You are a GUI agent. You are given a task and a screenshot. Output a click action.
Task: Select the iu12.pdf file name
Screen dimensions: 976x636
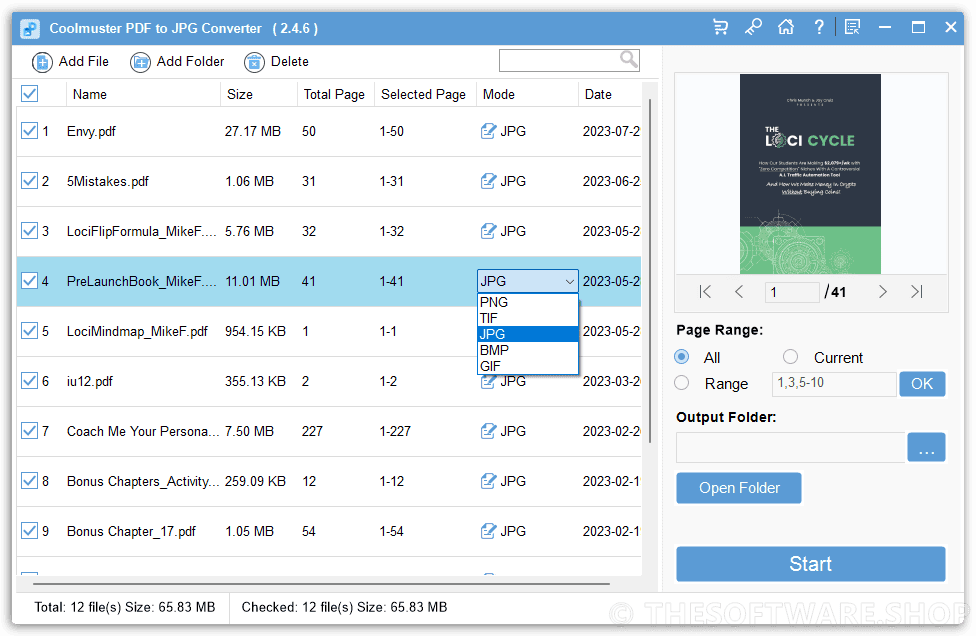coord(90,381)
